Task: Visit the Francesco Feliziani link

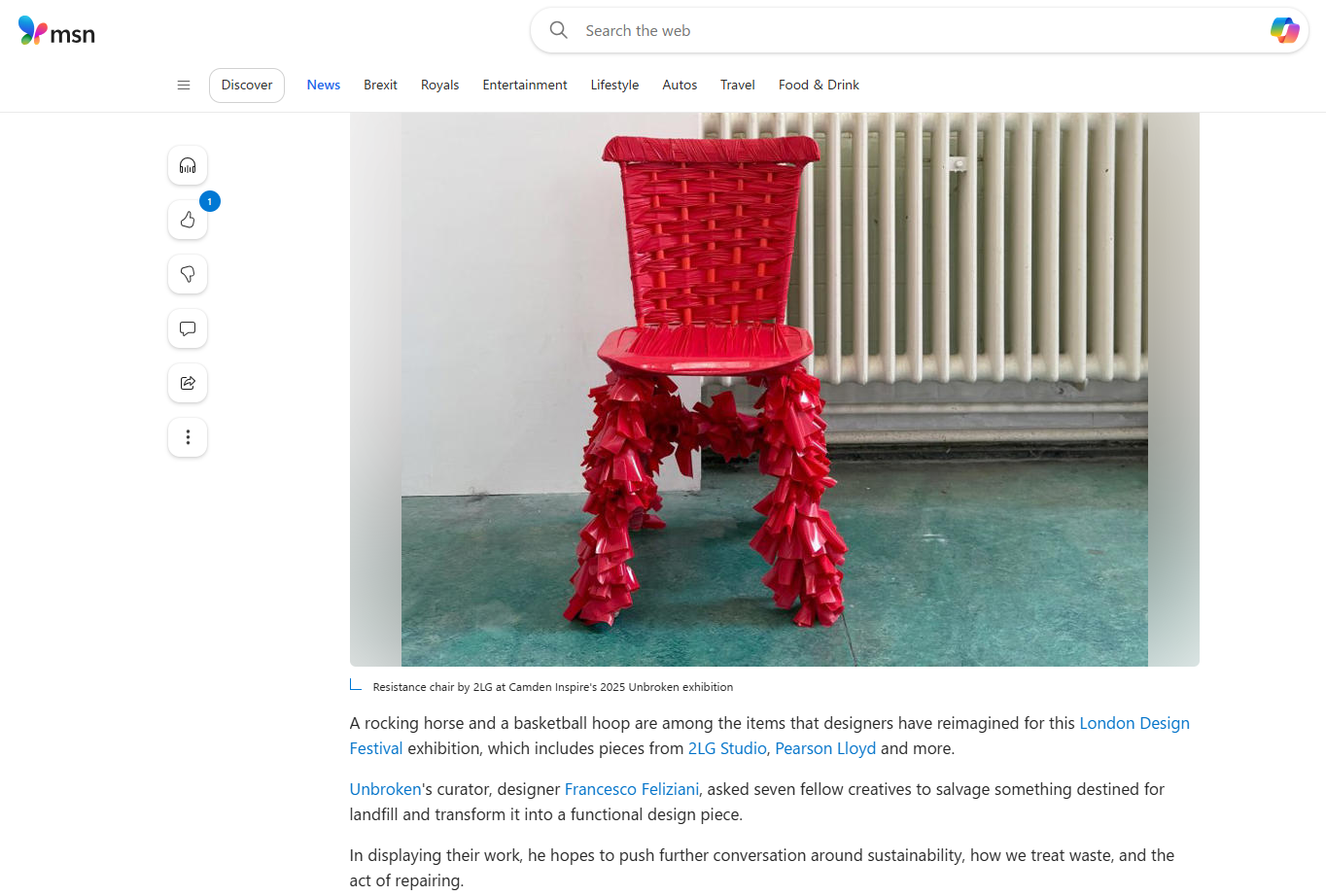Action: 632,789
